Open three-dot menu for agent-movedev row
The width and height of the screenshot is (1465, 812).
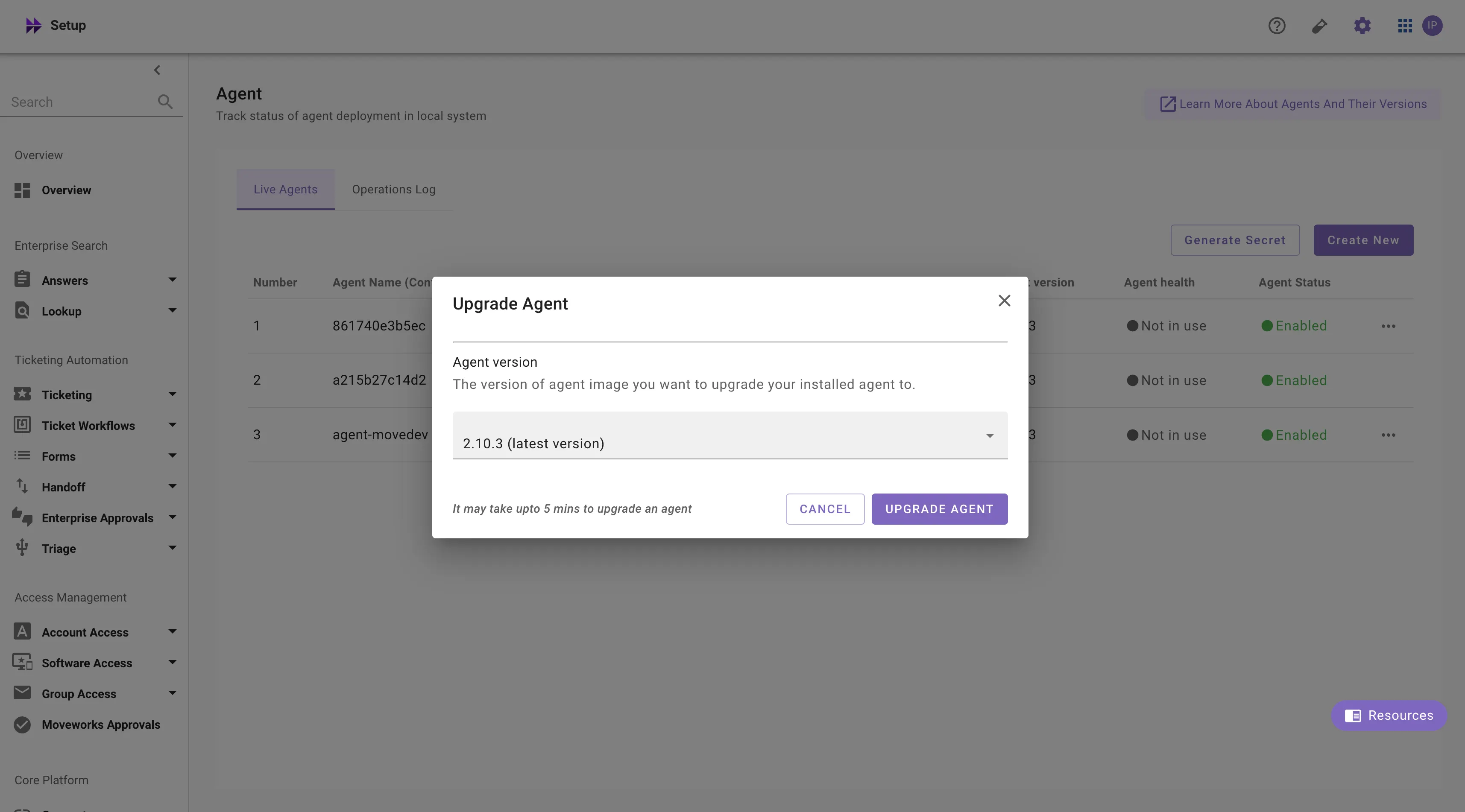click(x=1388, y=435)
